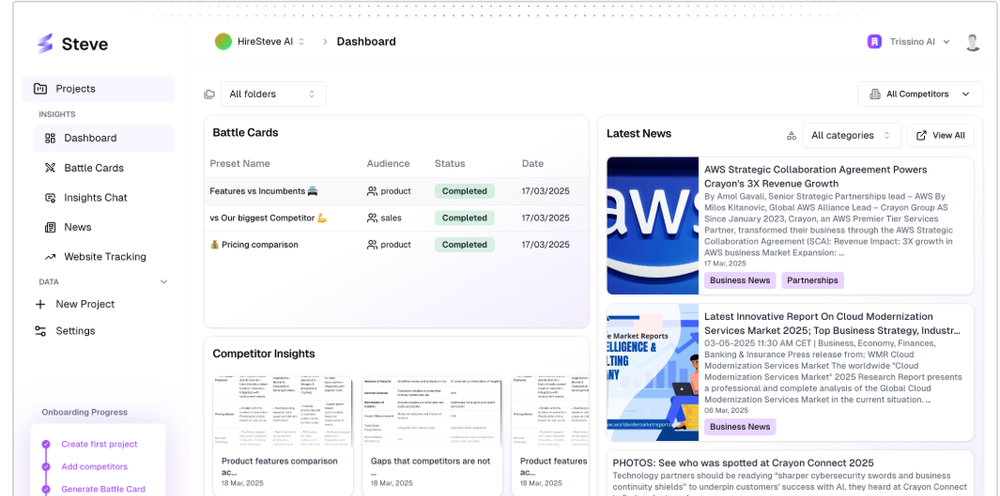This screenshot has width=1000, height=496.
Task: Click Completed status in Pricing comparison row
Action: tap(464, 245)
